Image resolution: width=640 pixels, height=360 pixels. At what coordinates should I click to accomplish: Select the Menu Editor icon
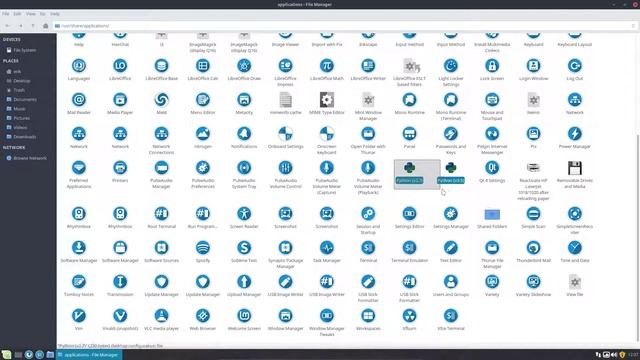click(203, 100)
